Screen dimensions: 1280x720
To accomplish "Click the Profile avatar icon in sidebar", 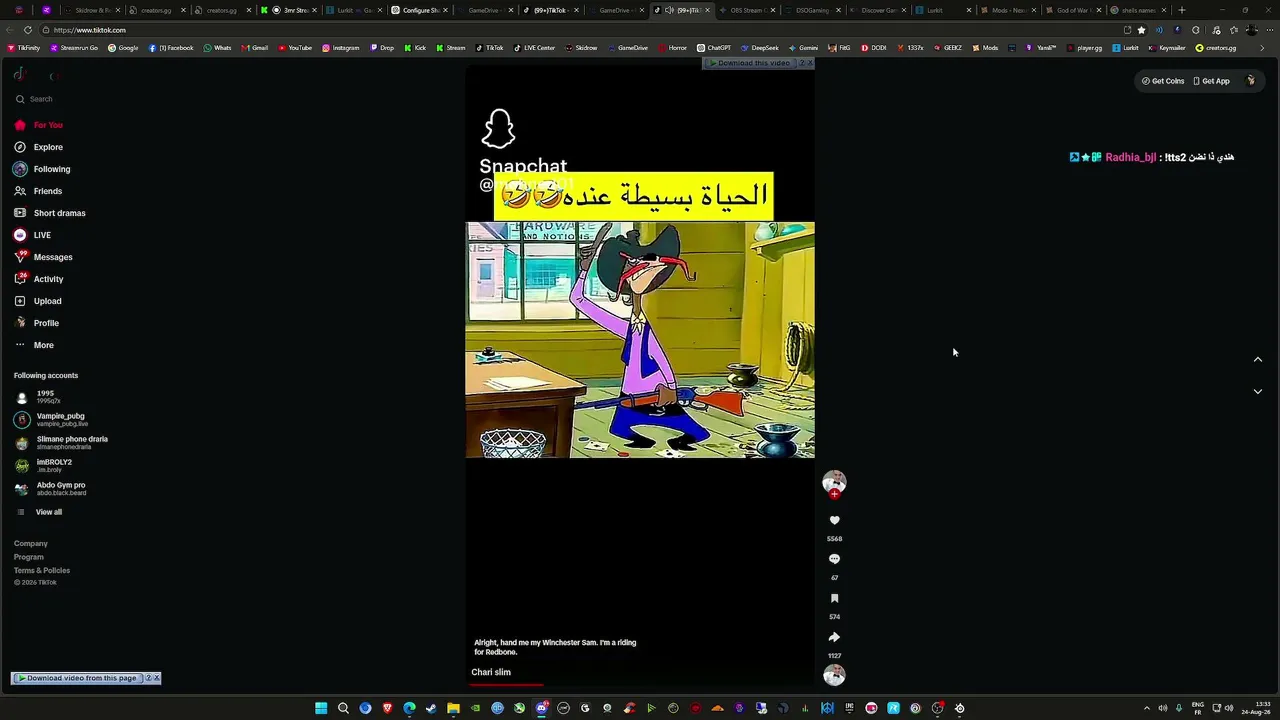I will pos(20,323).
